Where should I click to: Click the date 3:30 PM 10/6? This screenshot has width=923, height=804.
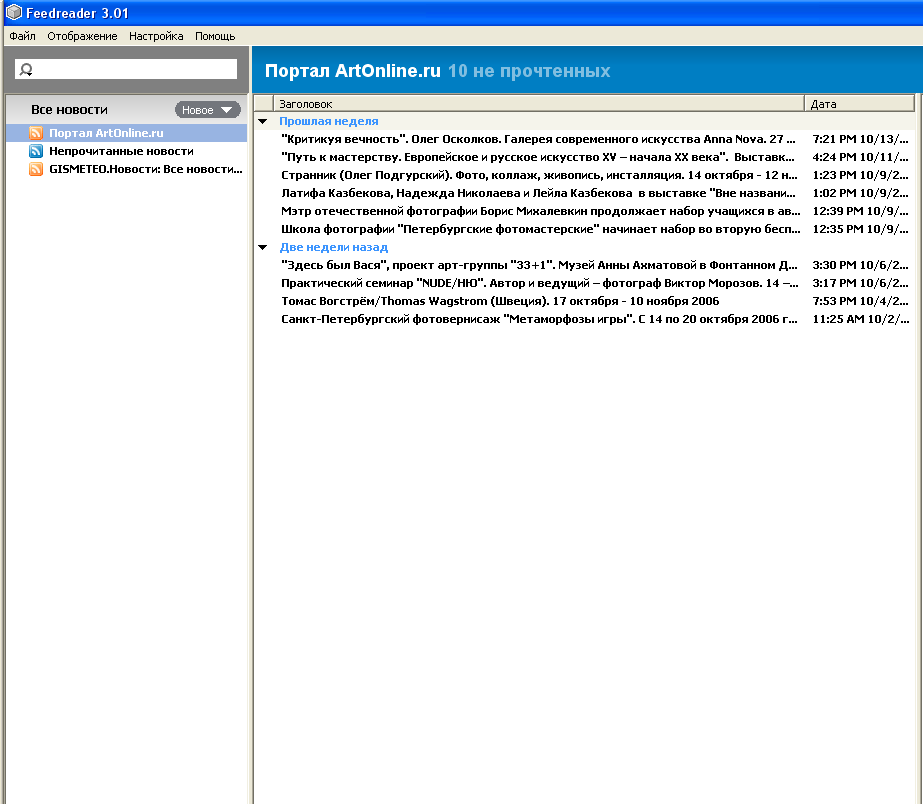click(x=861, y=265)
